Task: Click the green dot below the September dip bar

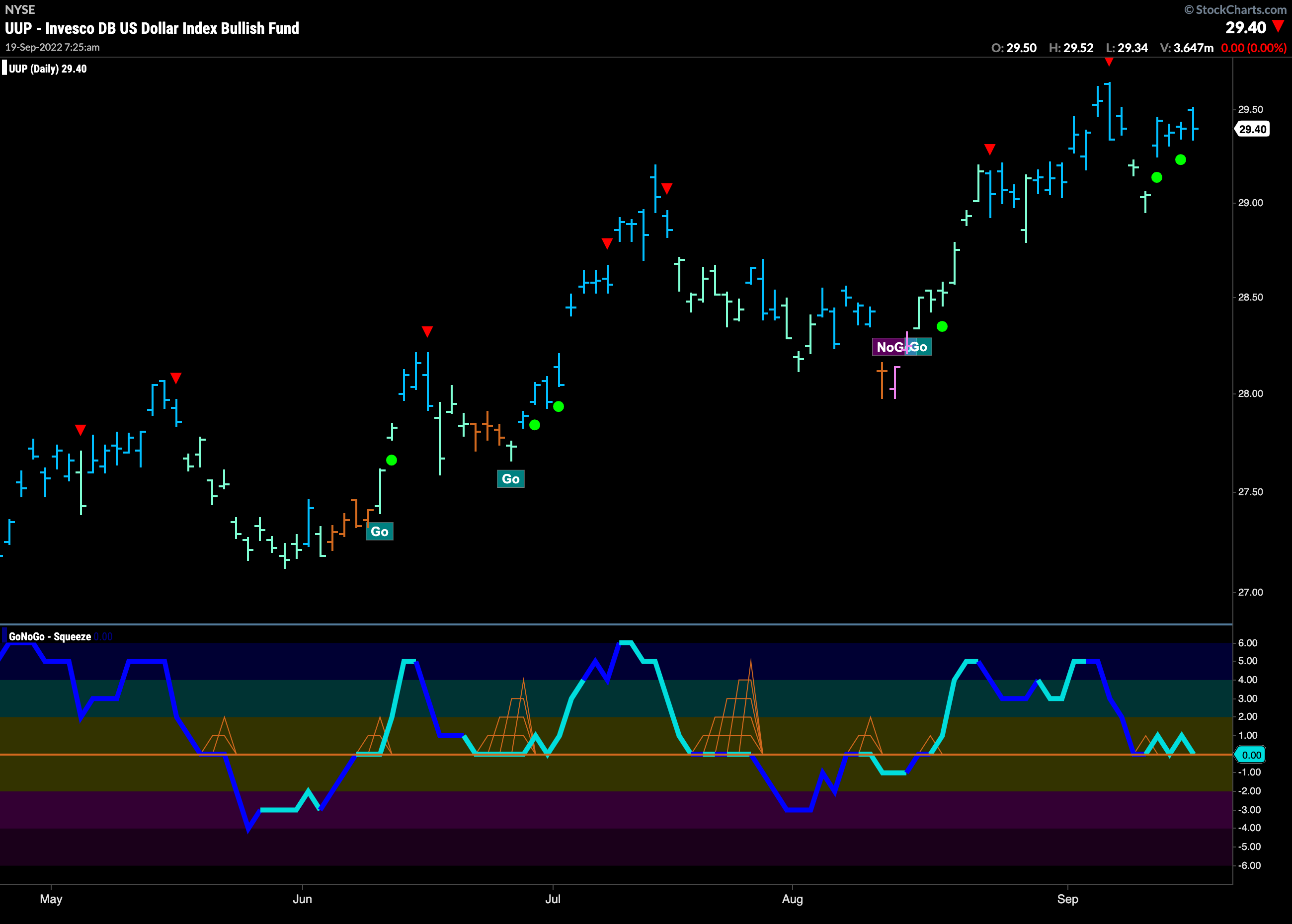Action: coord(1156,177)
